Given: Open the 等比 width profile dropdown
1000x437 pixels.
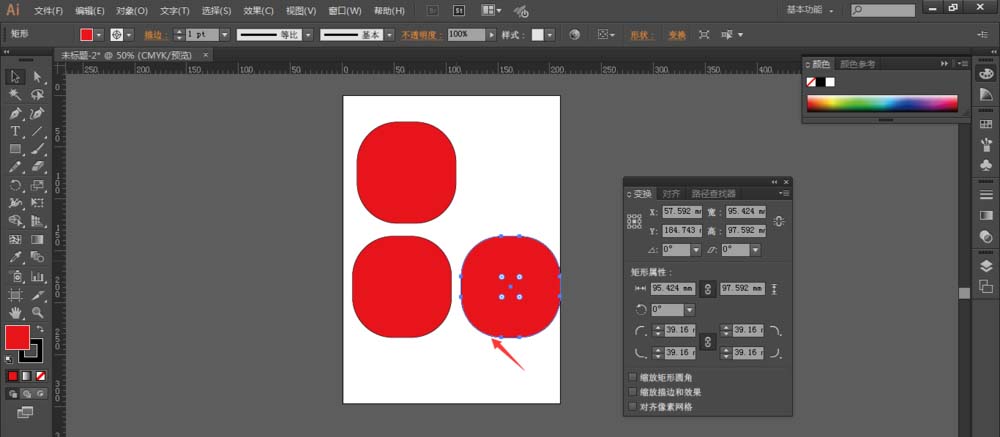Looking at the screenshot, I should tap(308, 34).
